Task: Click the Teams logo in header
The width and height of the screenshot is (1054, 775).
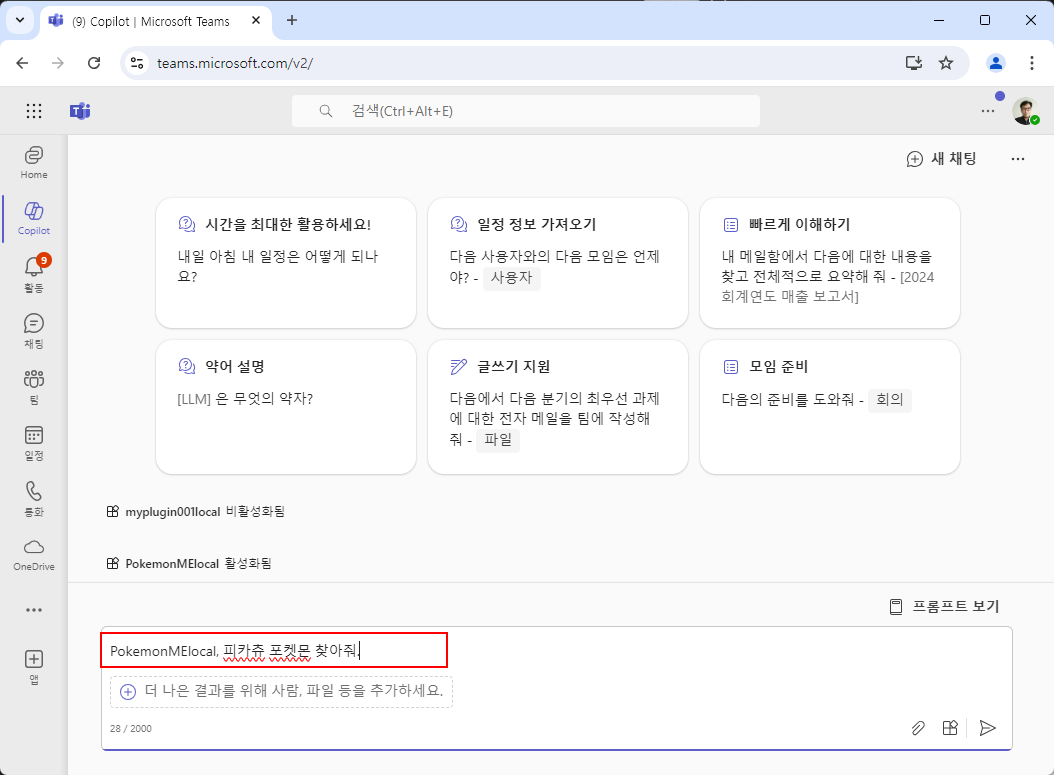Action: point(80,111)
